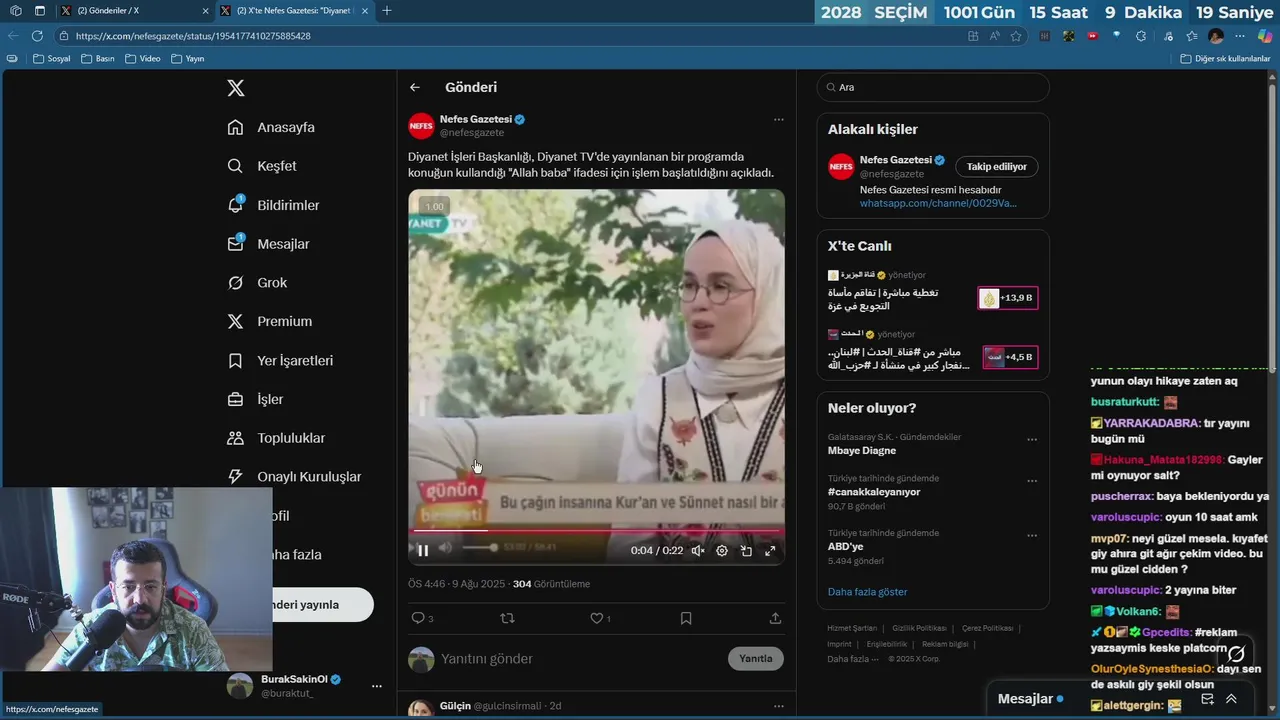
Task: Expand the Mesajlar drawer arrows
Action: coord(1231,699)
